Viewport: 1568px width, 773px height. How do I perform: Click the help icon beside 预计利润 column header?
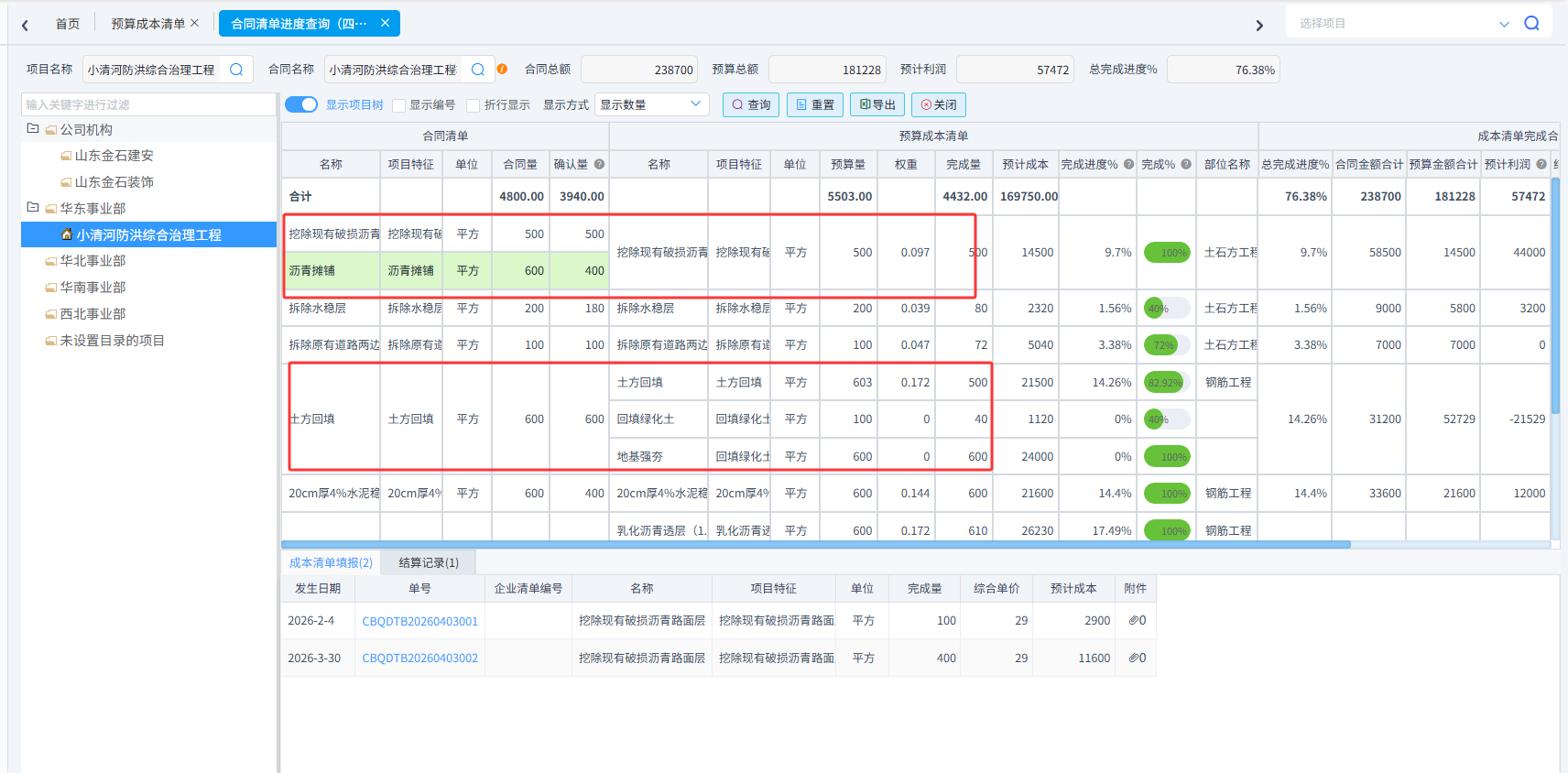coord(1541,164)
